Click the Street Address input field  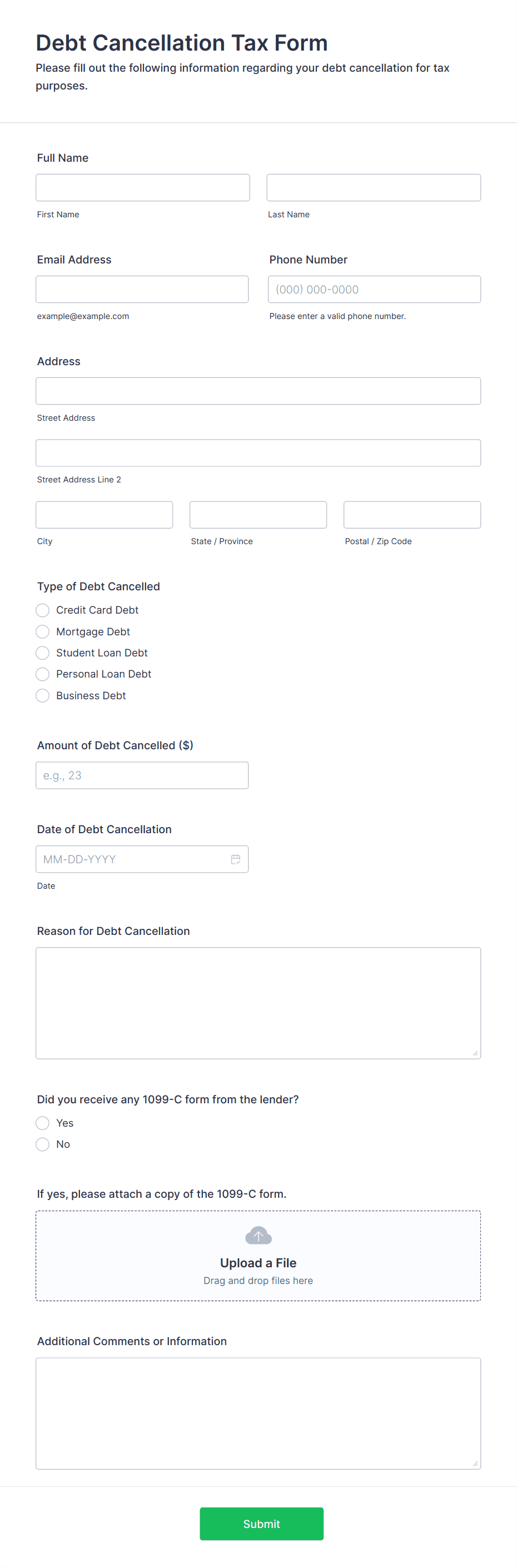click(257, 390)
